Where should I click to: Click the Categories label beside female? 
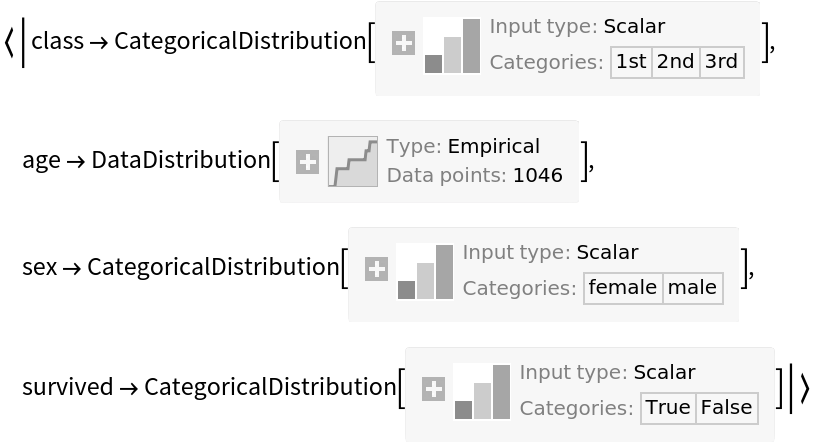click(519, 288)
